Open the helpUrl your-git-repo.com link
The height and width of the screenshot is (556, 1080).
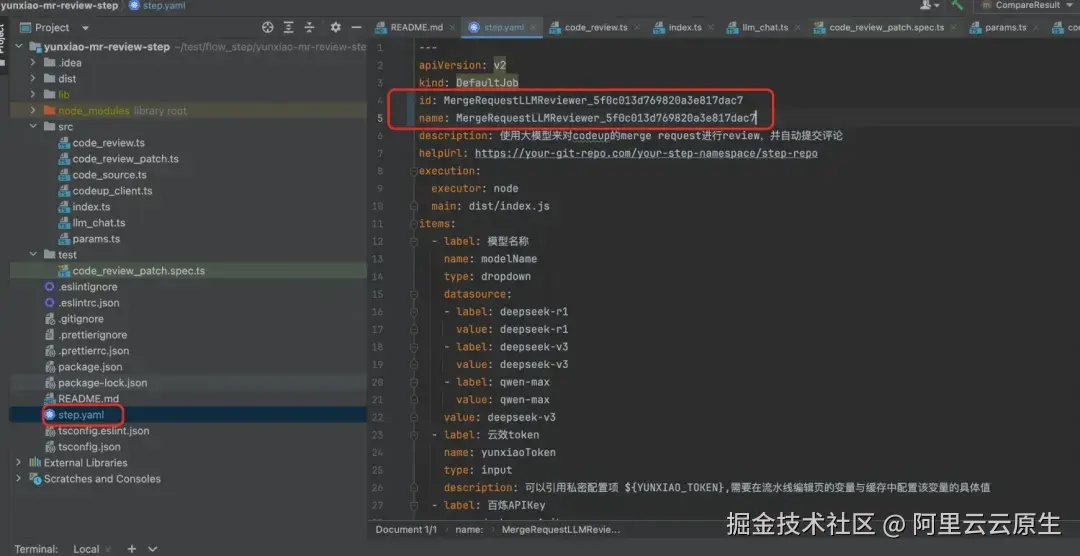click(x=646, y=153)
